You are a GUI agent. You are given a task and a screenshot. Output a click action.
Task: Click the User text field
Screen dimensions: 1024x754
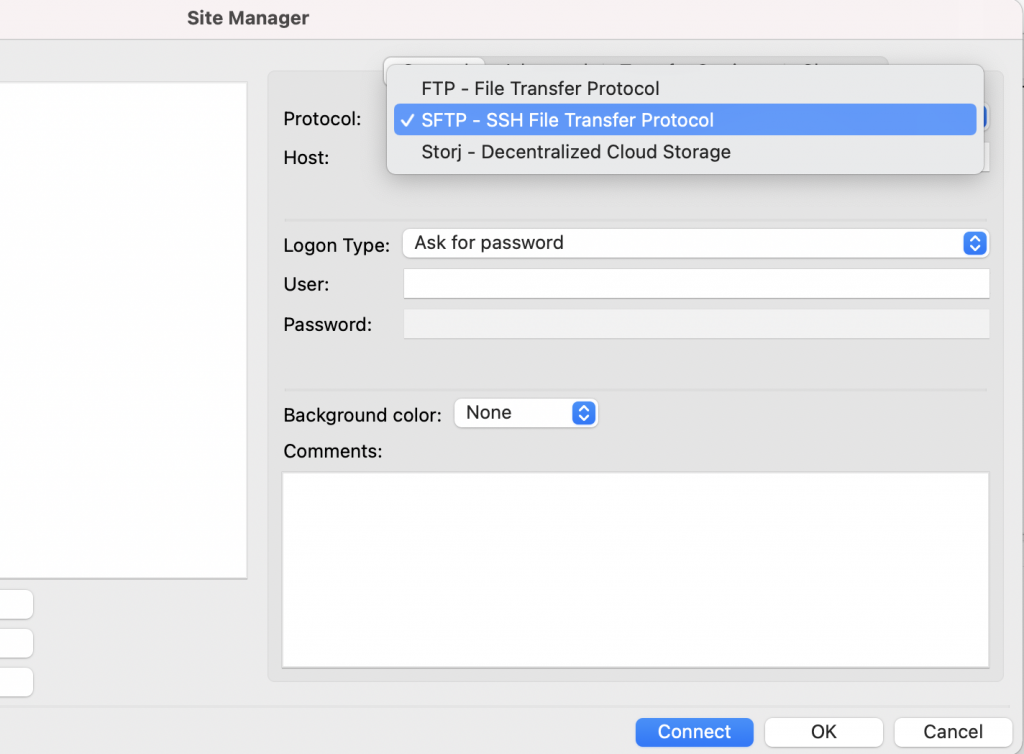coord(696,284)
